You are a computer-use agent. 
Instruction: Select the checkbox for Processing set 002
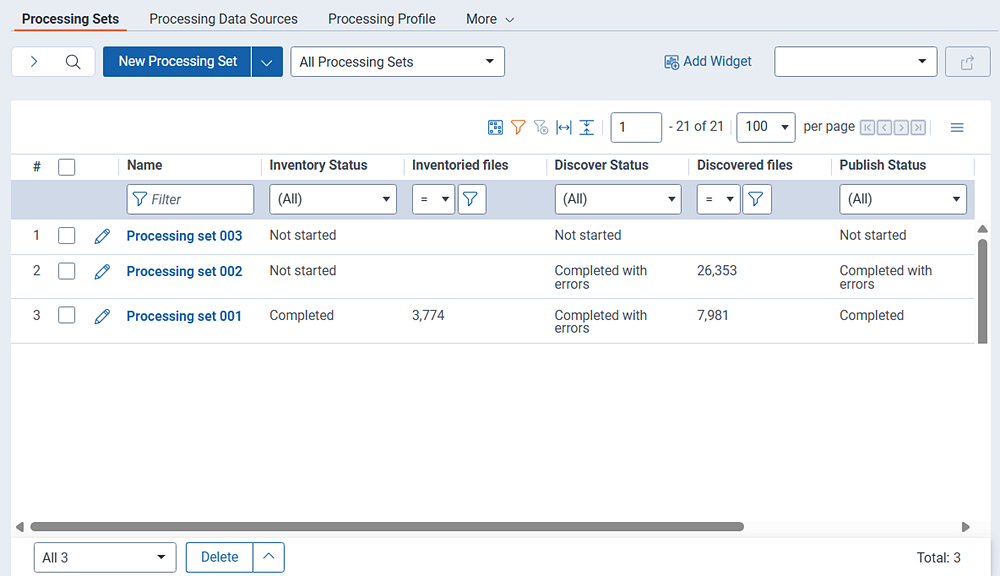coord(66,271)
